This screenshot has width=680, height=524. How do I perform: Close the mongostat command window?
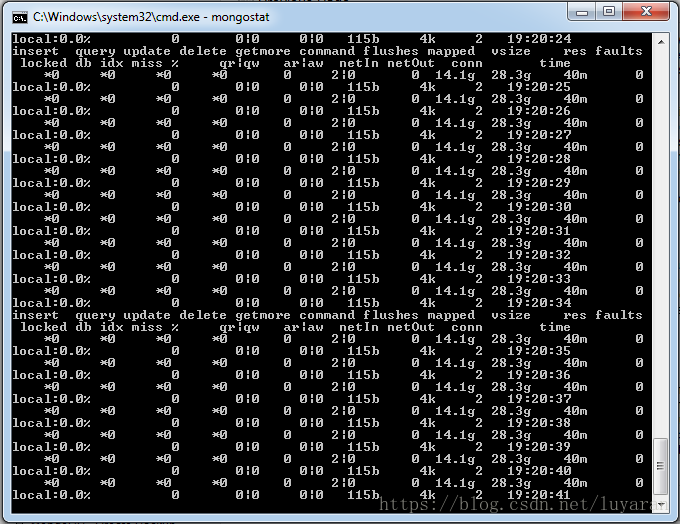point(646,12)
